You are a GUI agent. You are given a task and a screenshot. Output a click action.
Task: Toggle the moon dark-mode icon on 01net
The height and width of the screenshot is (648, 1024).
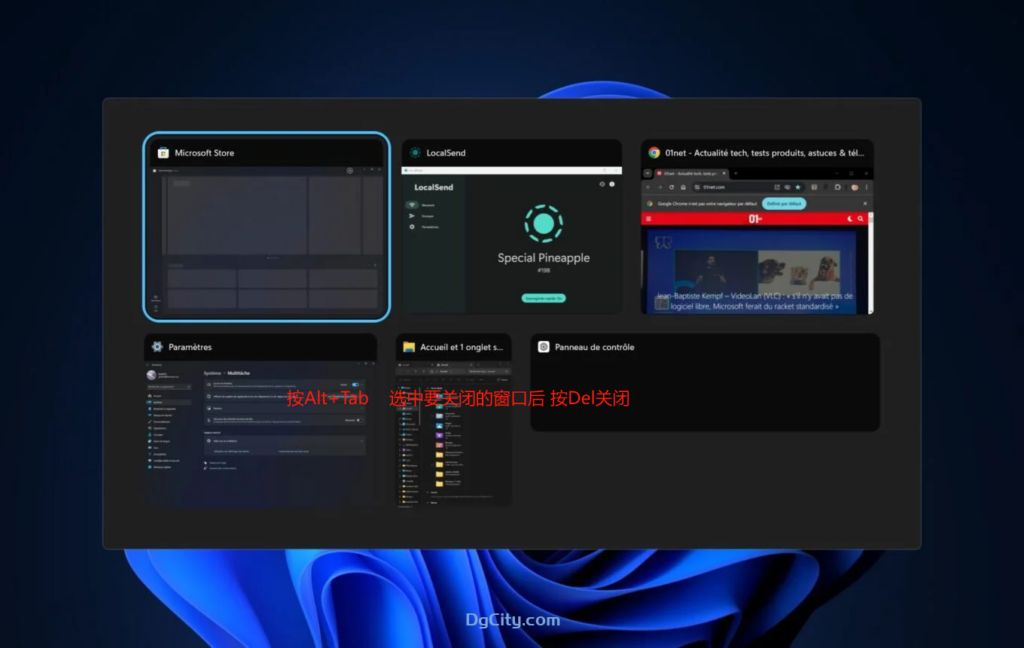tap(850, 219)
